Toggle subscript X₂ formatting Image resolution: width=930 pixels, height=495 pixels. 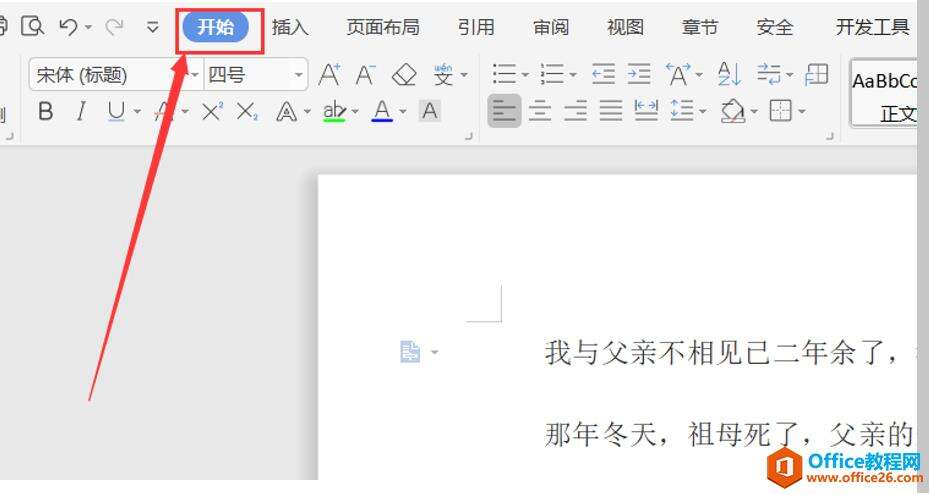point(247,111)
